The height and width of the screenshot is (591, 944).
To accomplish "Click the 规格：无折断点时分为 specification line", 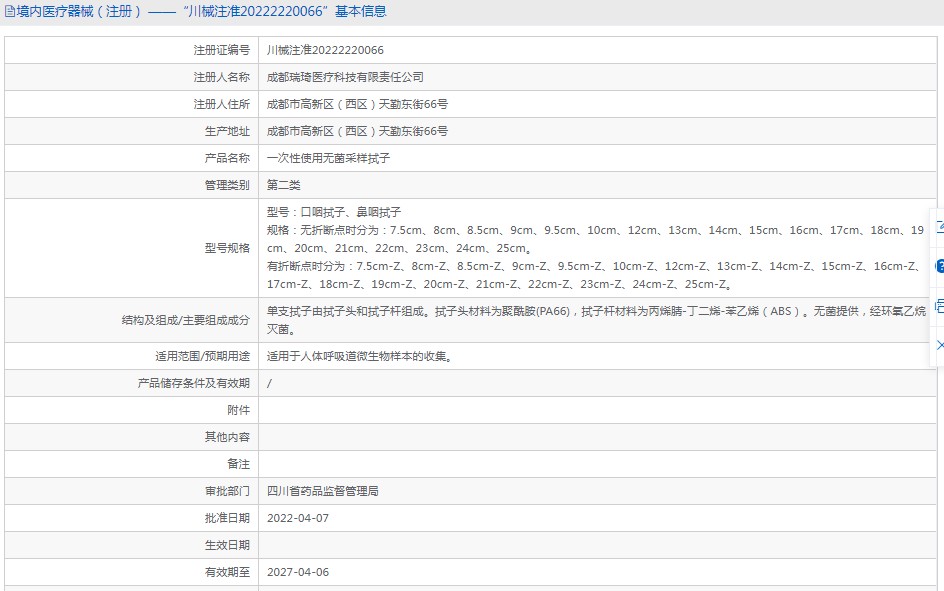I will coord(595,239).
